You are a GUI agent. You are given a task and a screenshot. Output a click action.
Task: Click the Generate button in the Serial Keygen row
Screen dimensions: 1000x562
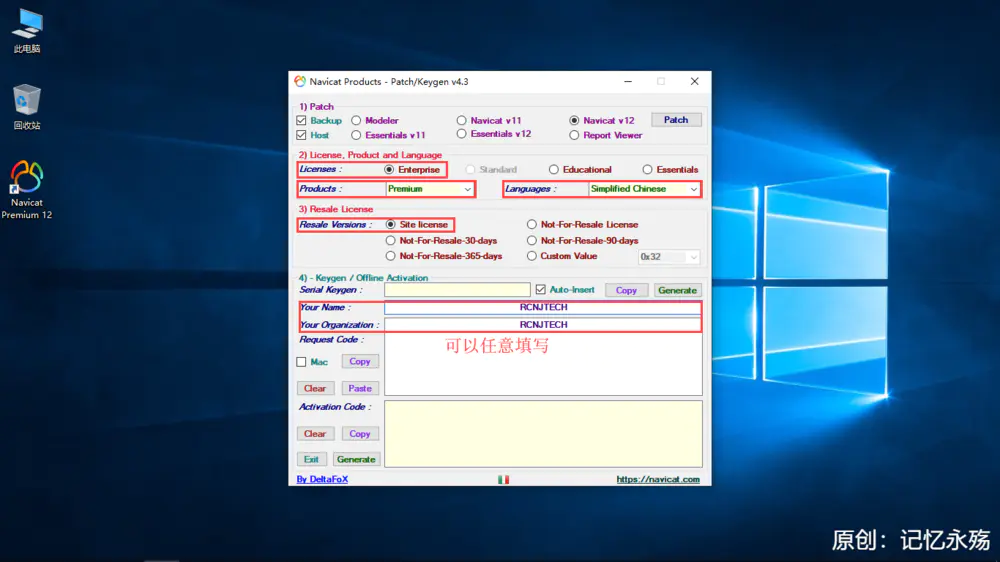point(677,290)
